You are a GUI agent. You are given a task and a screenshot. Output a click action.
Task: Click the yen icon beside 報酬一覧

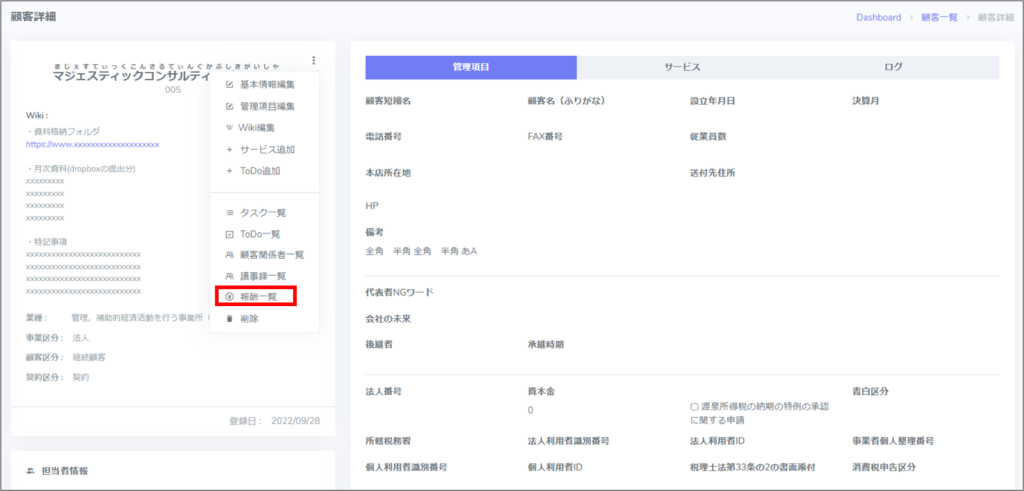230,297
